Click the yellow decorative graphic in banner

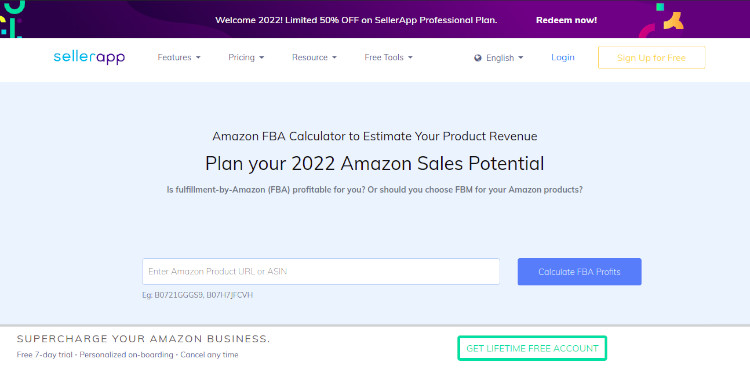click(673, 21)
